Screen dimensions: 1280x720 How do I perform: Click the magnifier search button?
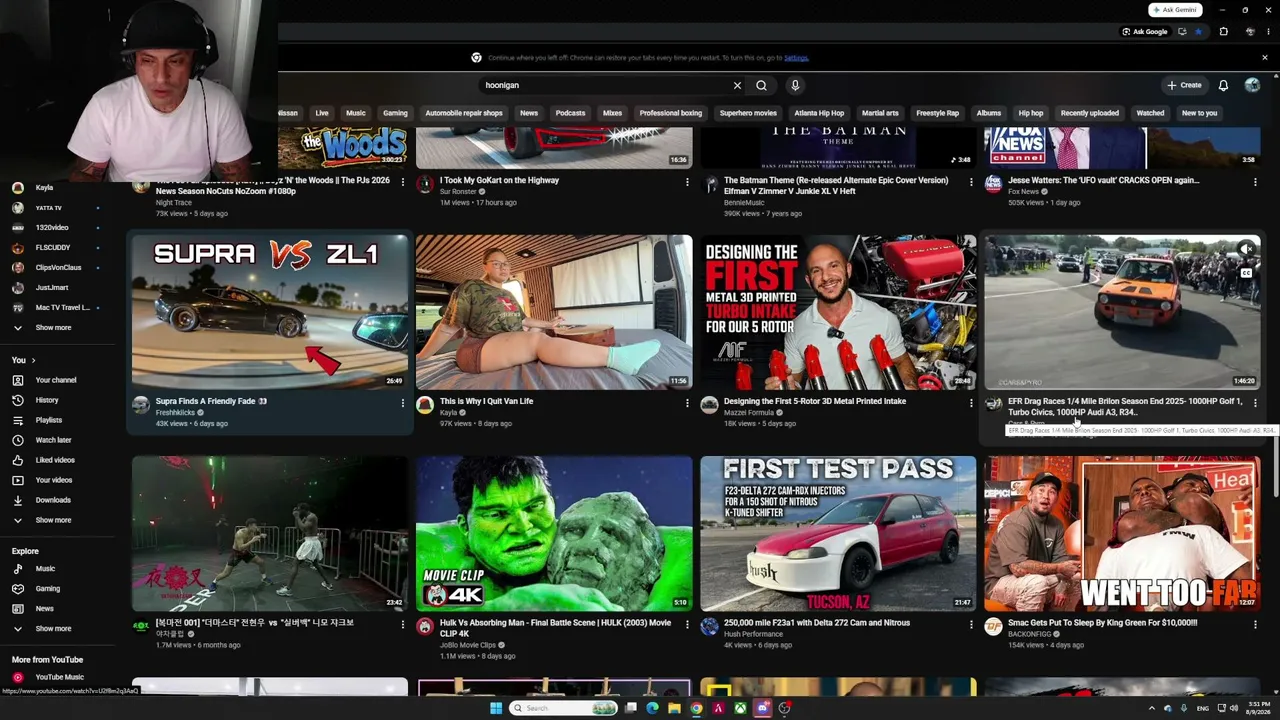761,86
